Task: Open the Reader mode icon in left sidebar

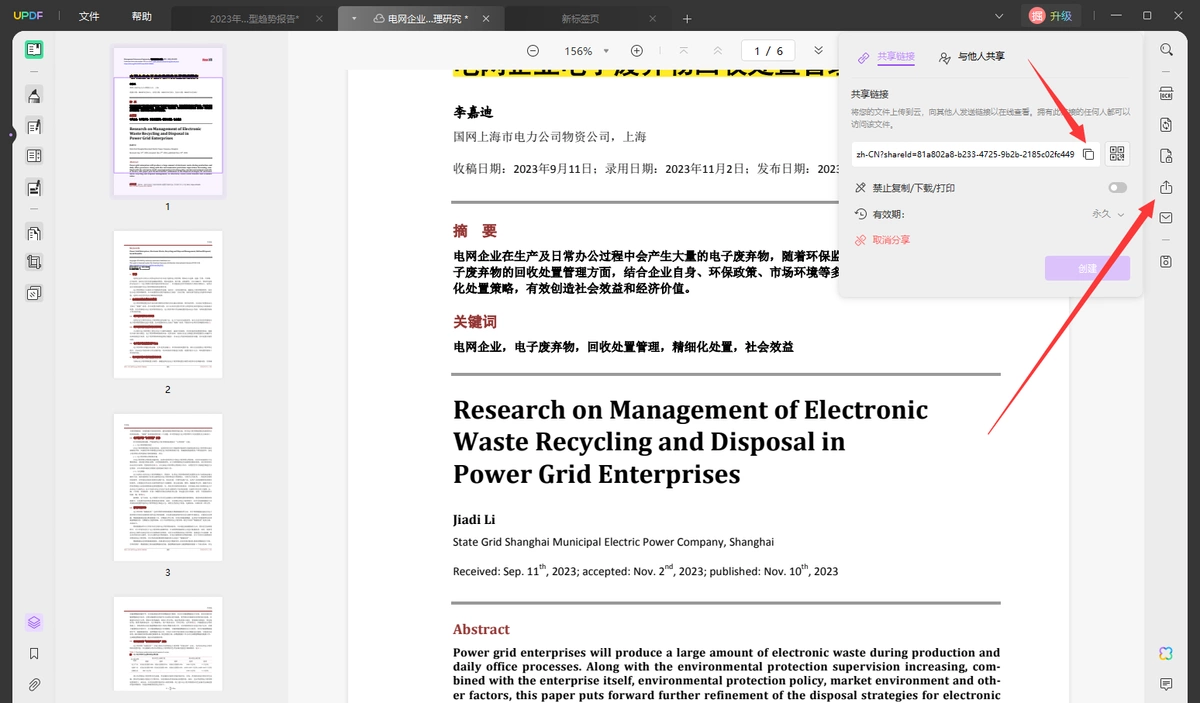Action: [34, 50]
